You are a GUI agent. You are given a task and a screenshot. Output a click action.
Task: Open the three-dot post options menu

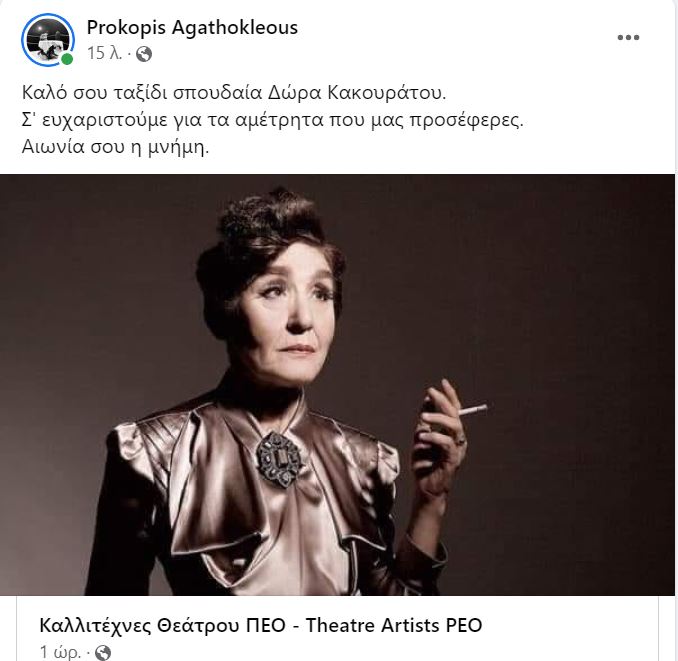[x=628, y=38]
